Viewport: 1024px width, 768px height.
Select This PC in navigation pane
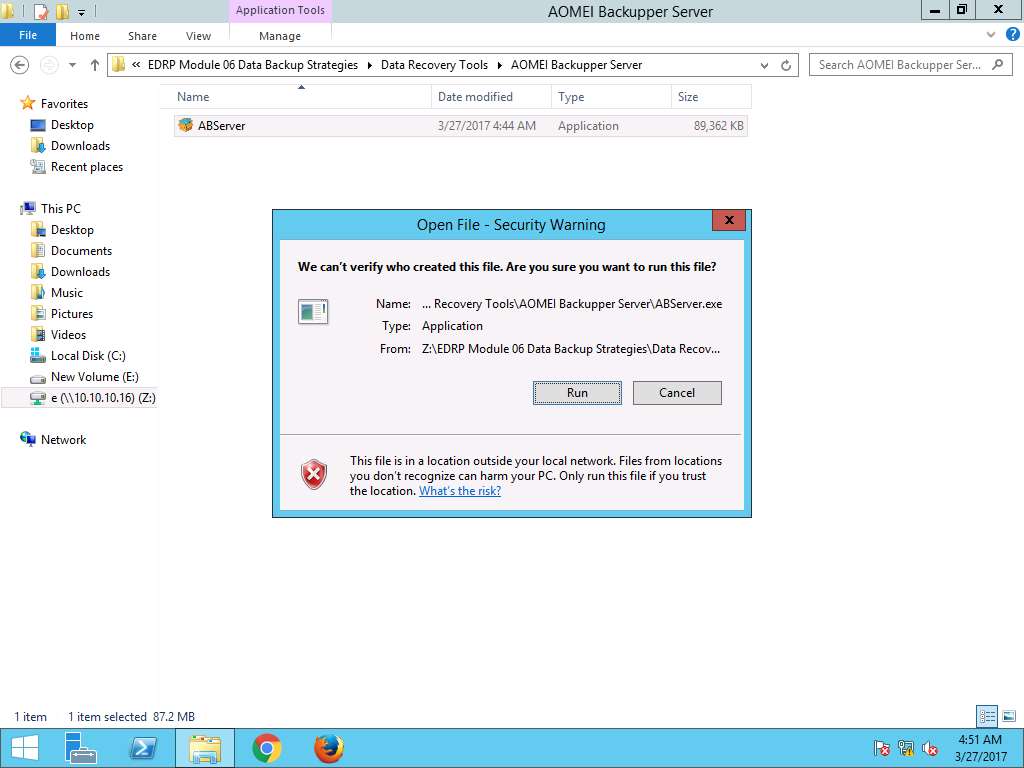(x=60, y=208)
